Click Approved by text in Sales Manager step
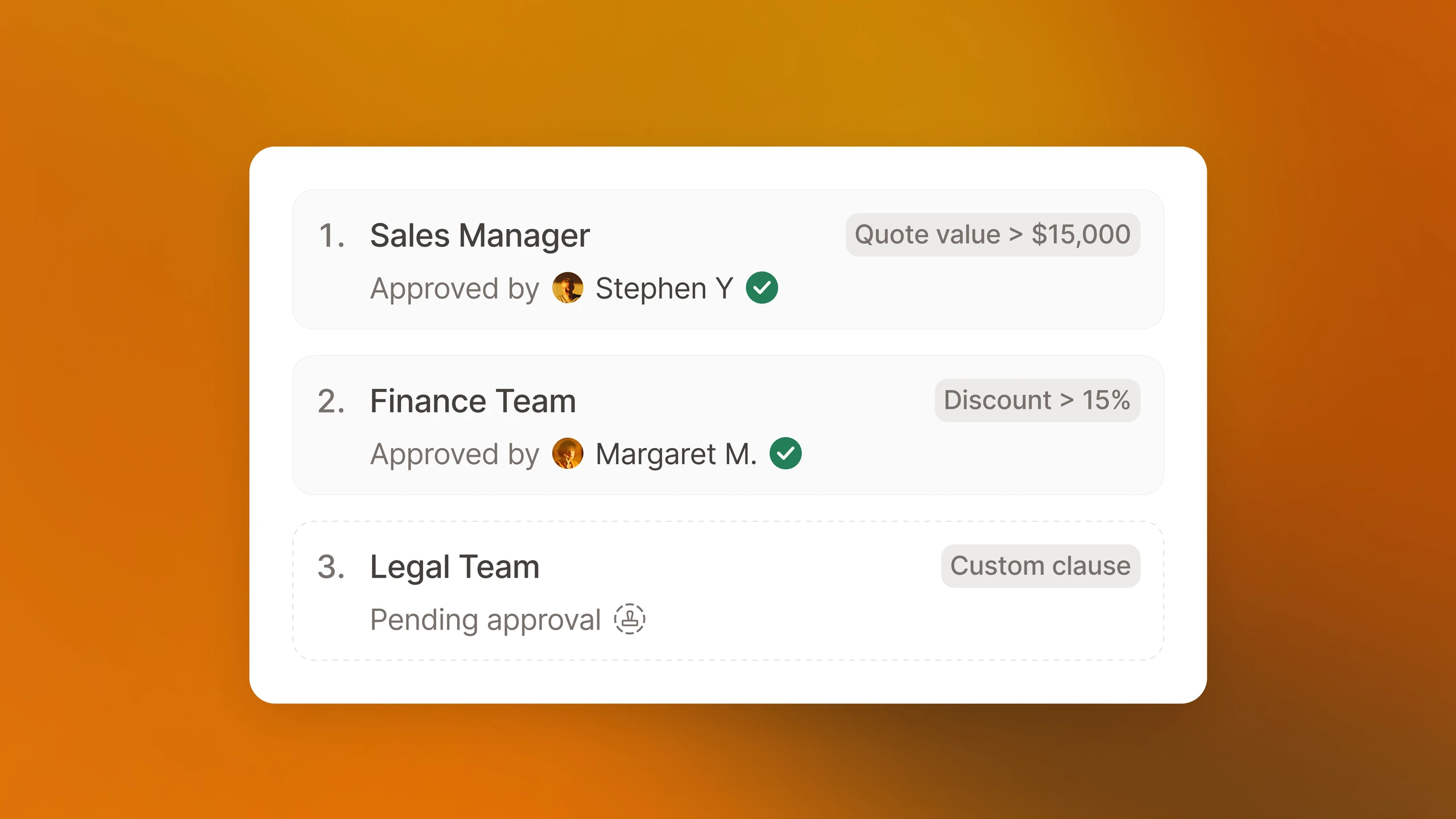Image resolution: width=1456 pixels, height=819 pixels. click(454, 289)
